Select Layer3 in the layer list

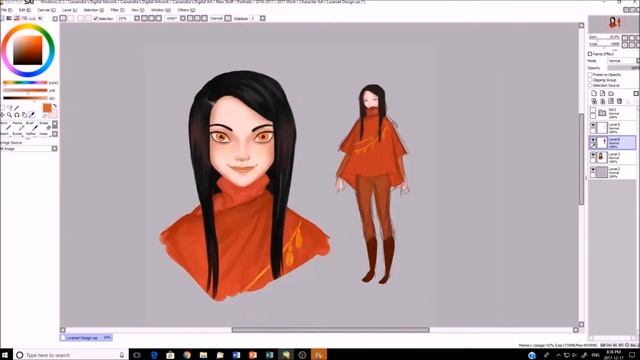coord(613,157)
